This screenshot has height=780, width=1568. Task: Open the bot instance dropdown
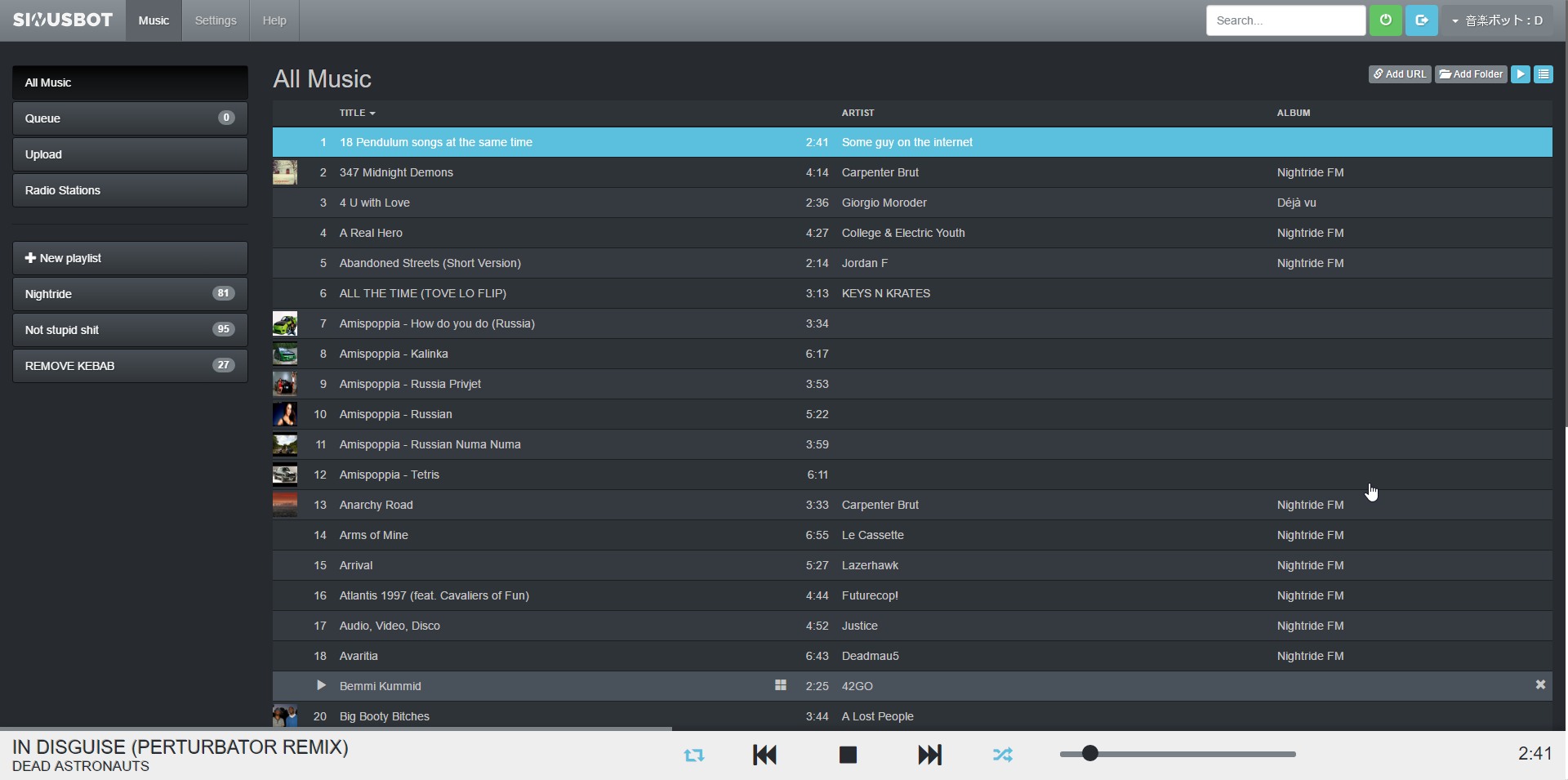click(x=1498, y=20)
